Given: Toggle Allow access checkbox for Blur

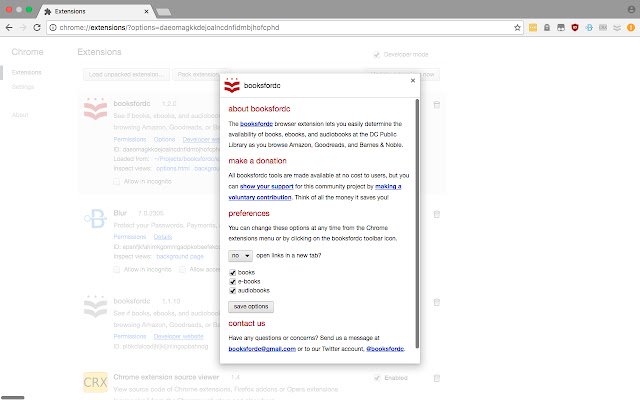Looking at the screenshot, I should pyautogui.click(x=182, y=269).
